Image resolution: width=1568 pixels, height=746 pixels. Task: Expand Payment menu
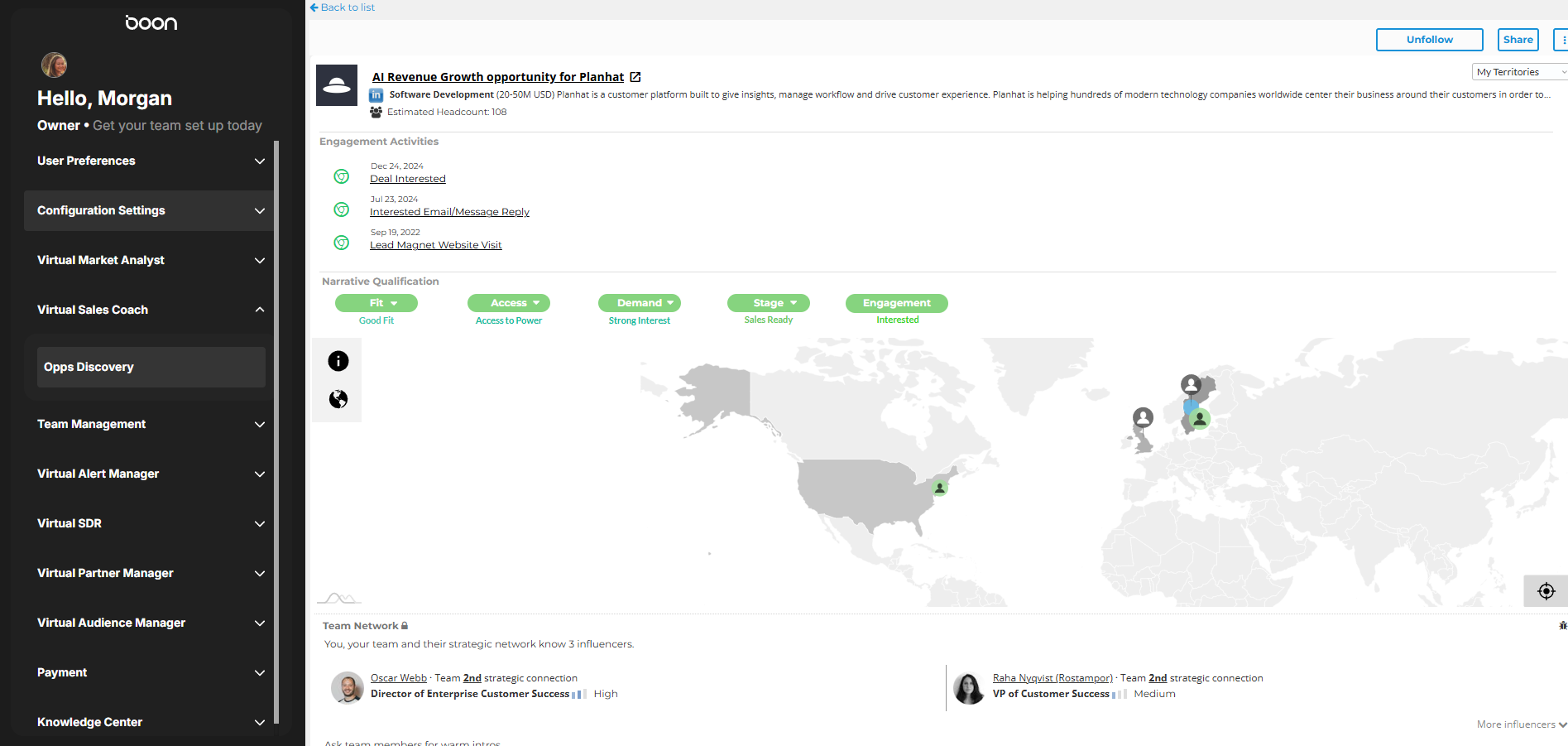[x=150, y=672]
